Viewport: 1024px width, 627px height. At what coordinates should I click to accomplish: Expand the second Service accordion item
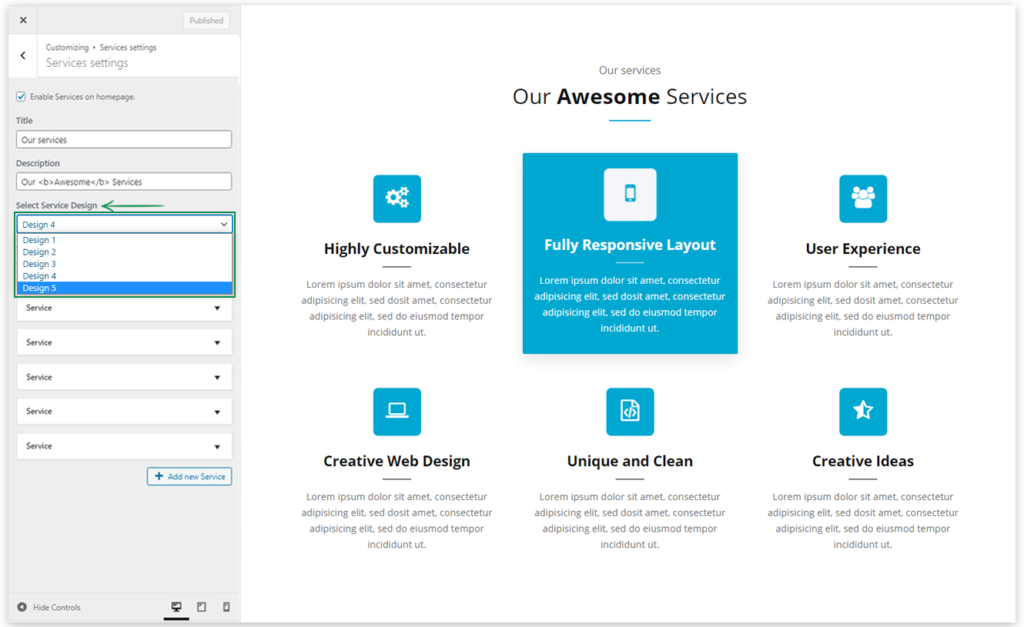124,342
